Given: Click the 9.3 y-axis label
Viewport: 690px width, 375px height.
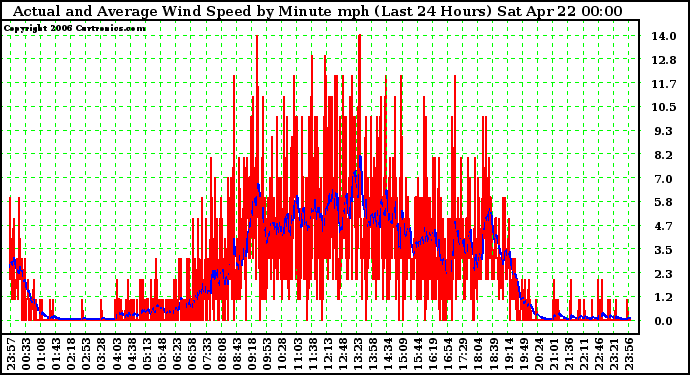Looking at the screenshot, I should [664, 131].
